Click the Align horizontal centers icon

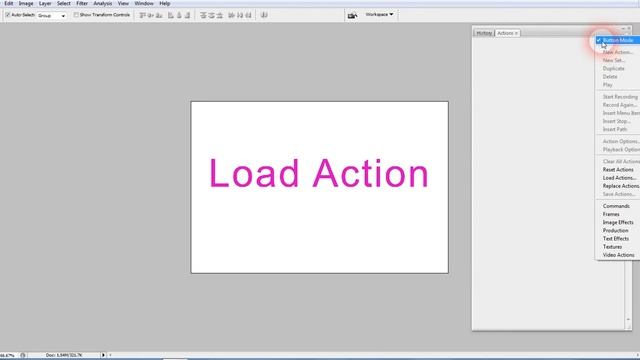[x=179, y=16]
